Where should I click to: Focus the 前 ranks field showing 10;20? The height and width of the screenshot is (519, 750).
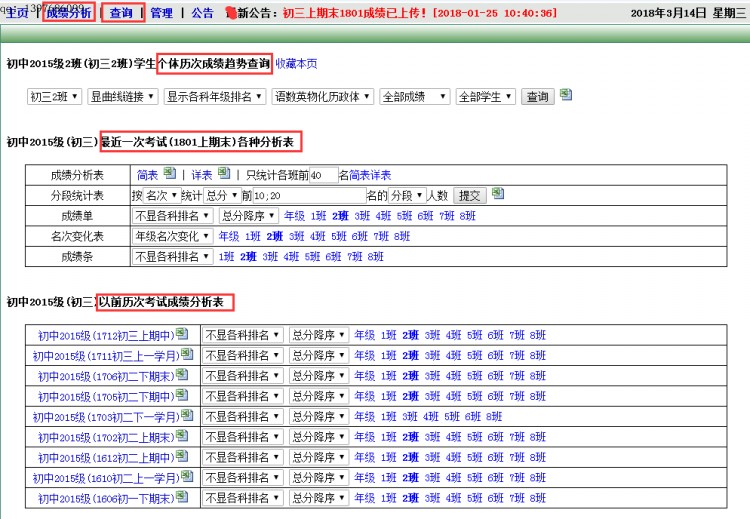309,196
